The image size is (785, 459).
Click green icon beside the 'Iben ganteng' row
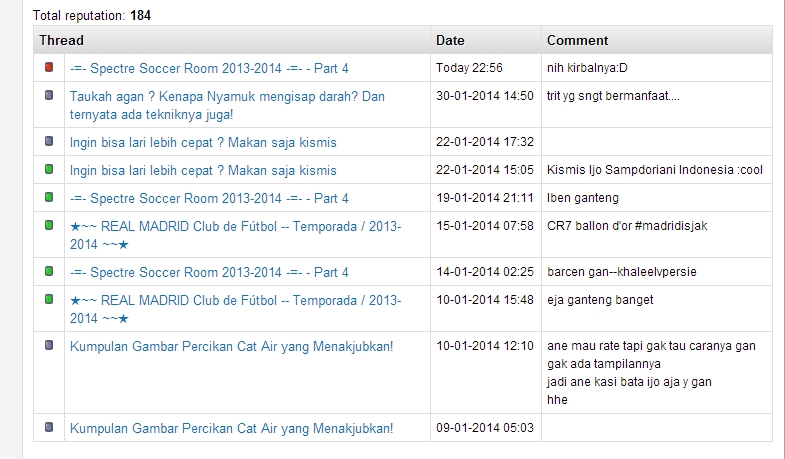point(49,198)
